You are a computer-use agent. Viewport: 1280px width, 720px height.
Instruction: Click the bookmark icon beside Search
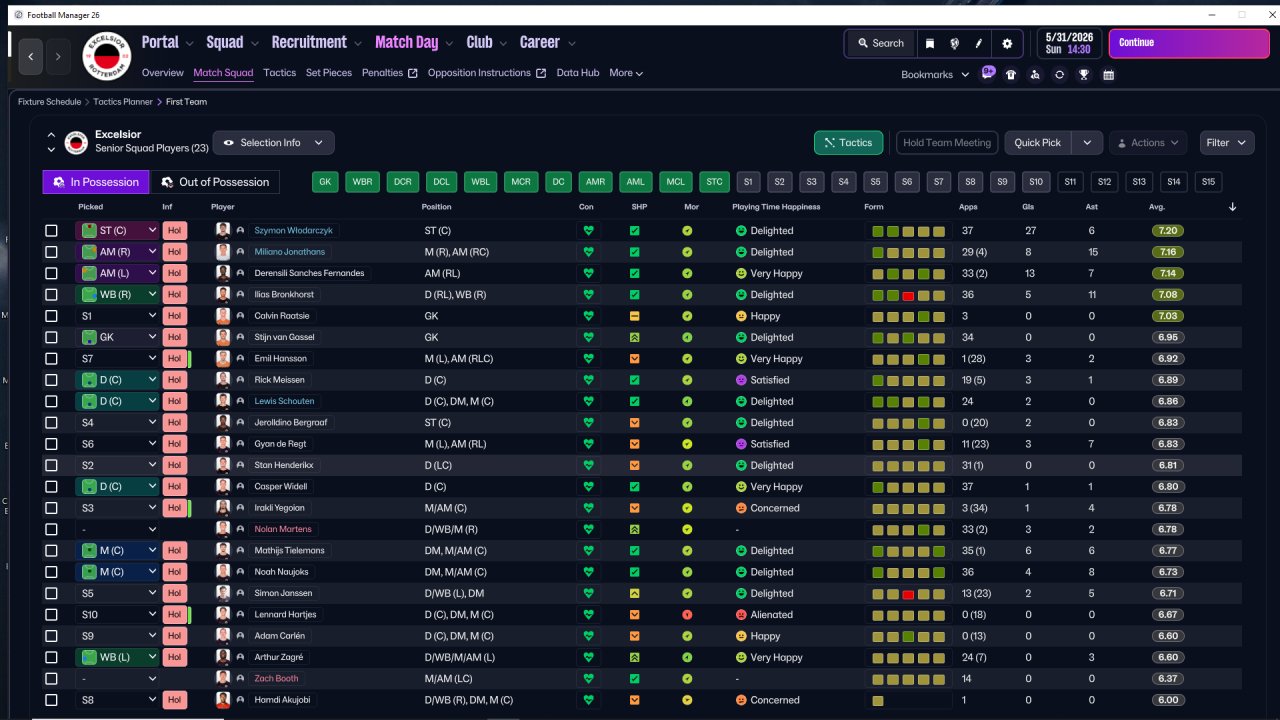click(930, 43)
